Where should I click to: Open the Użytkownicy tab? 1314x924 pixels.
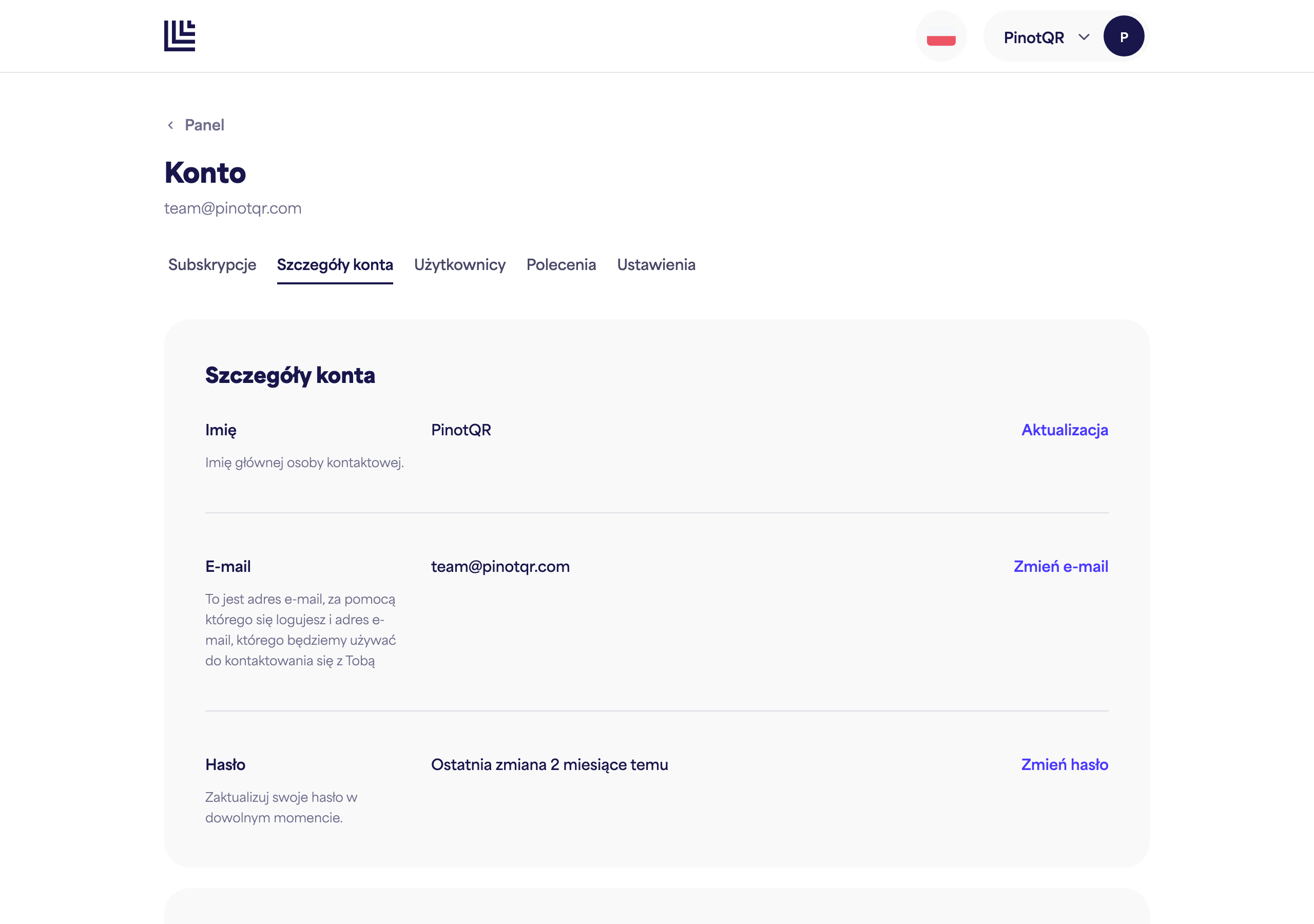click(x=459, y=264)
